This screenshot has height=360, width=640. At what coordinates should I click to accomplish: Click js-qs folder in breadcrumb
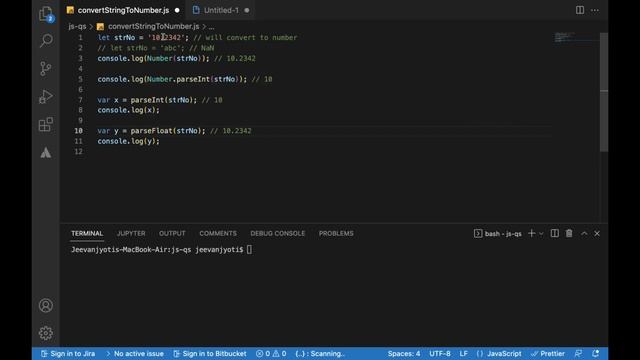[77, 27]
